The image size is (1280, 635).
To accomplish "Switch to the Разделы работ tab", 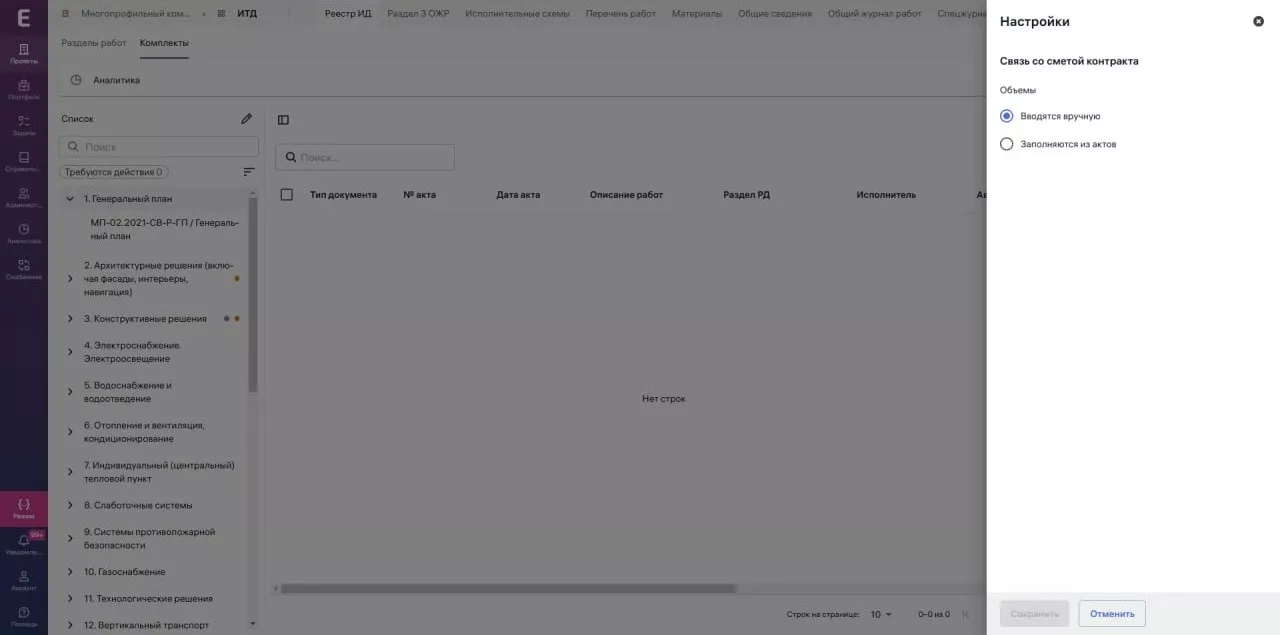I will (94, 43).
